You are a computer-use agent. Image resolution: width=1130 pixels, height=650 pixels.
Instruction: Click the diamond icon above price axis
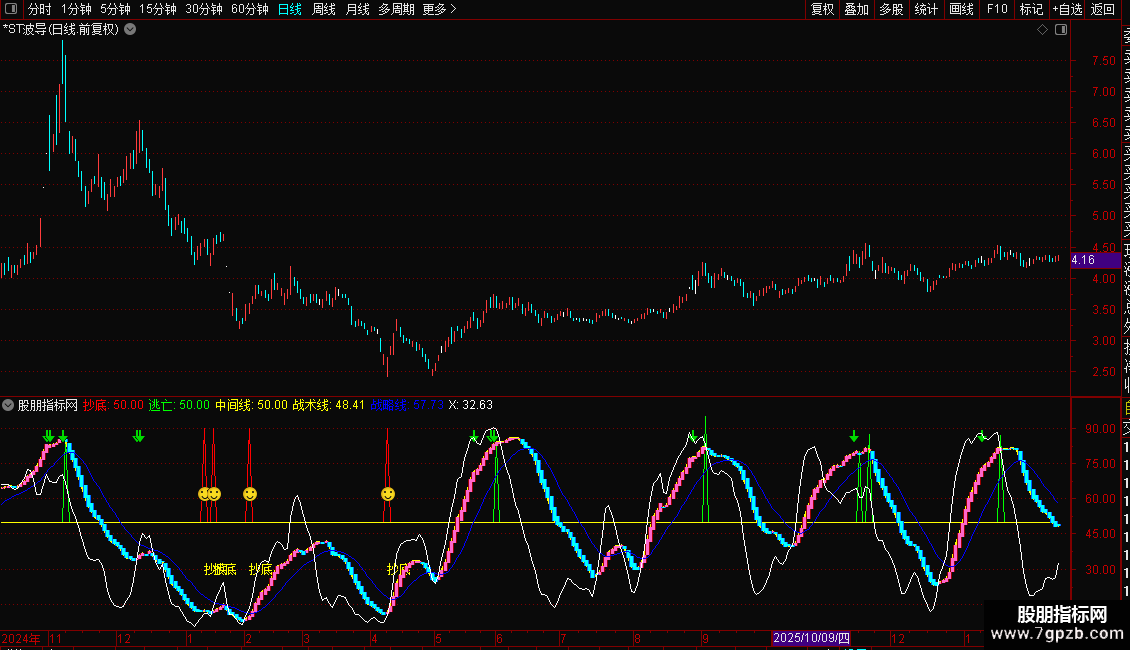(x=1042, y=30)
